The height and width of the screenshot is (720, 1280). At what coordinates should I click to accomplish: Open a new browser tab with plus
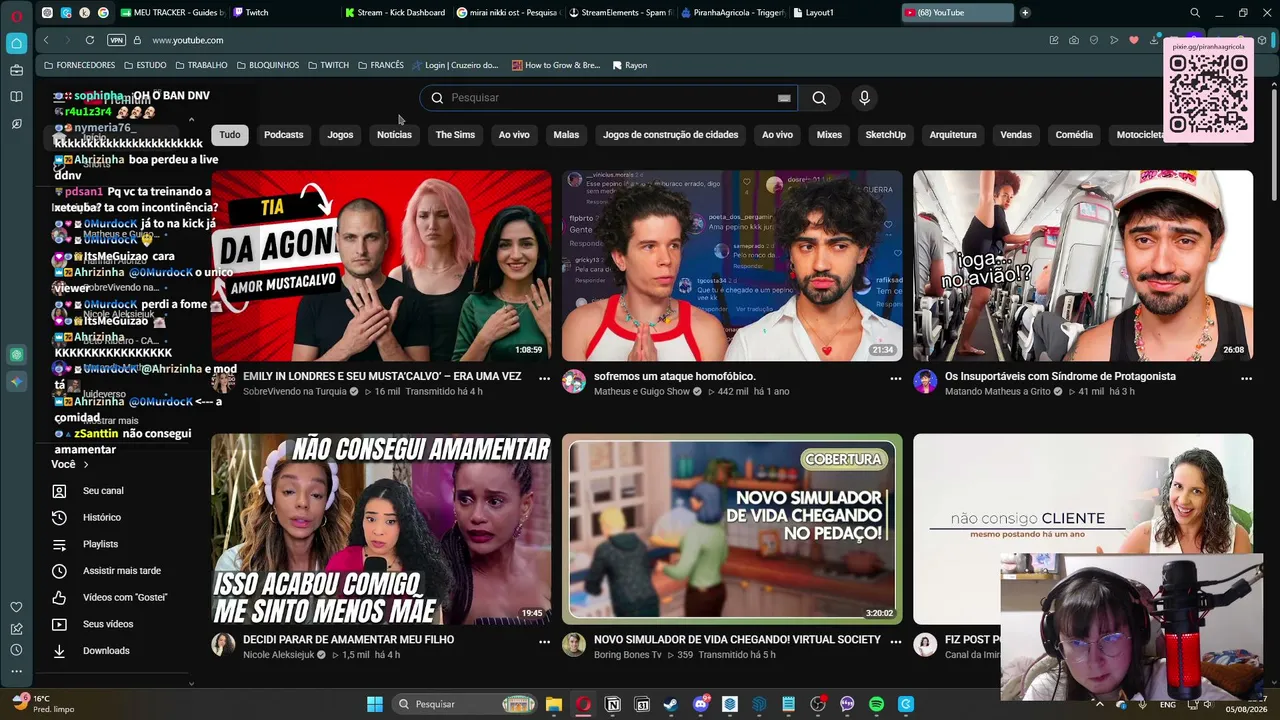click(1025, 13)
